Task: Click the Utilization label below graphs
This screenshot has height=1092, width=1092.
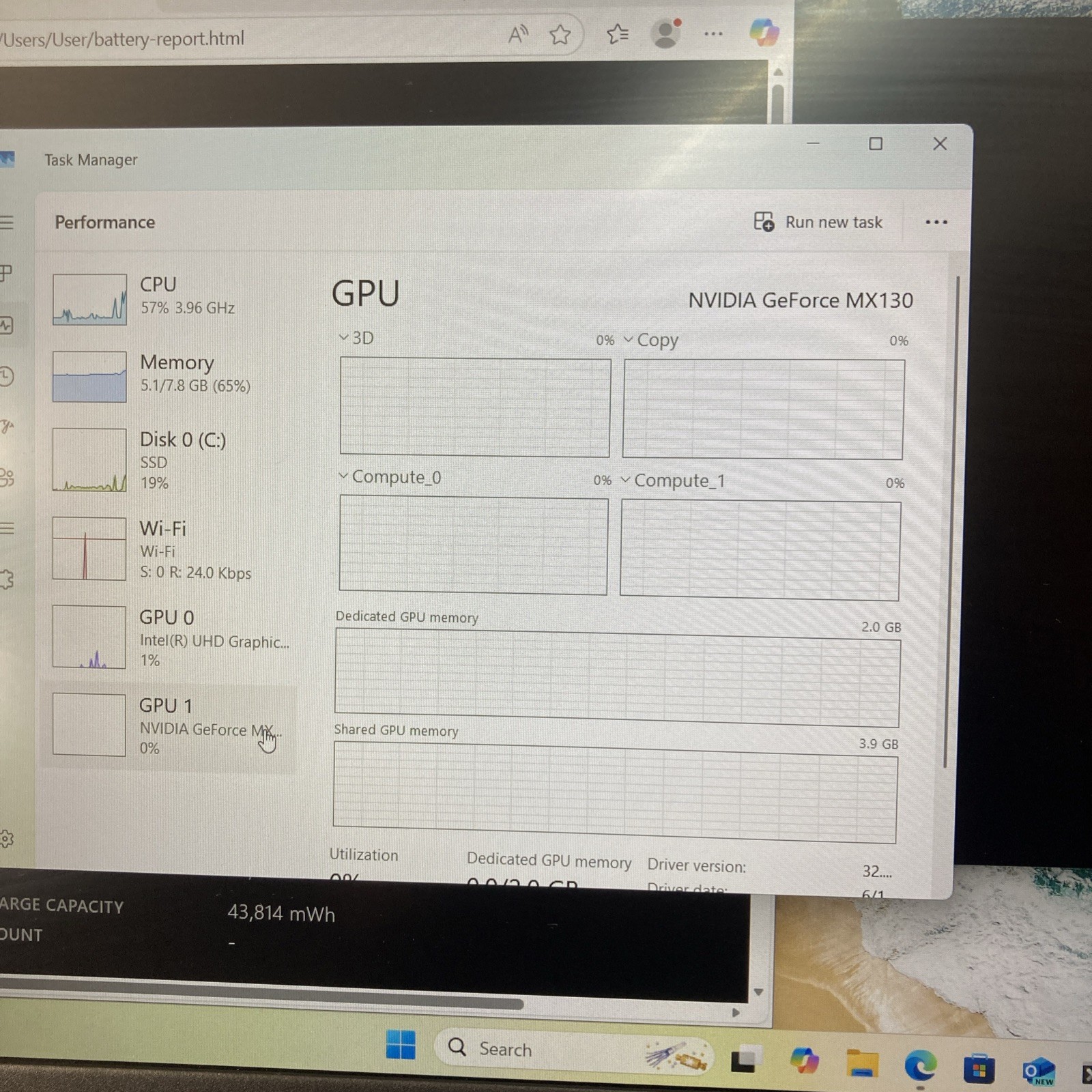Action: point(364,854)
